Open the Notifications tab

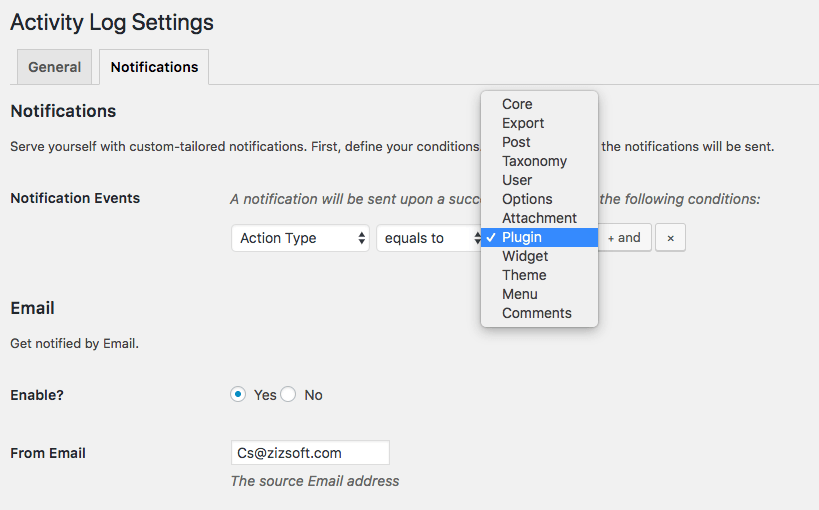[x=154, y=67]
